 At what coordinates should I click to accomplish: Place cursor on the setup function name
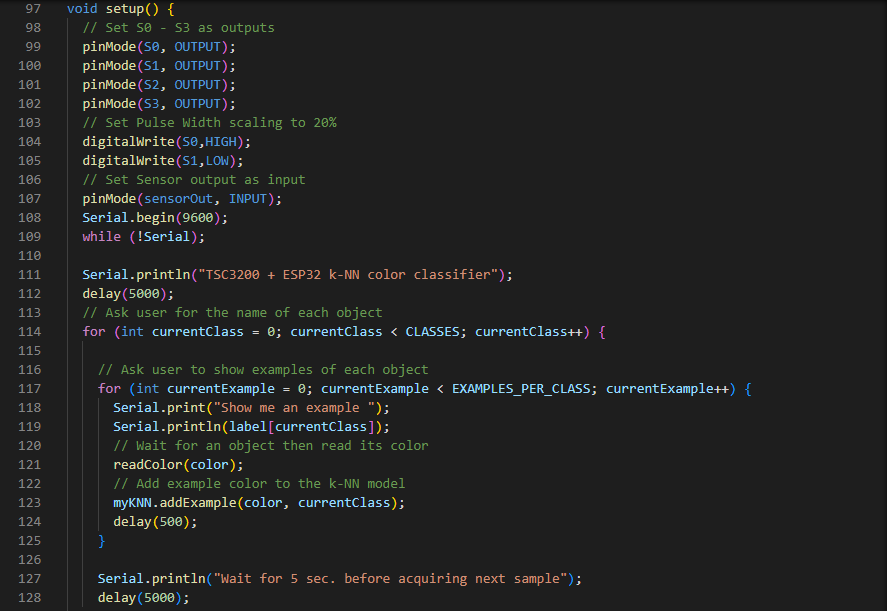point(120,8)
